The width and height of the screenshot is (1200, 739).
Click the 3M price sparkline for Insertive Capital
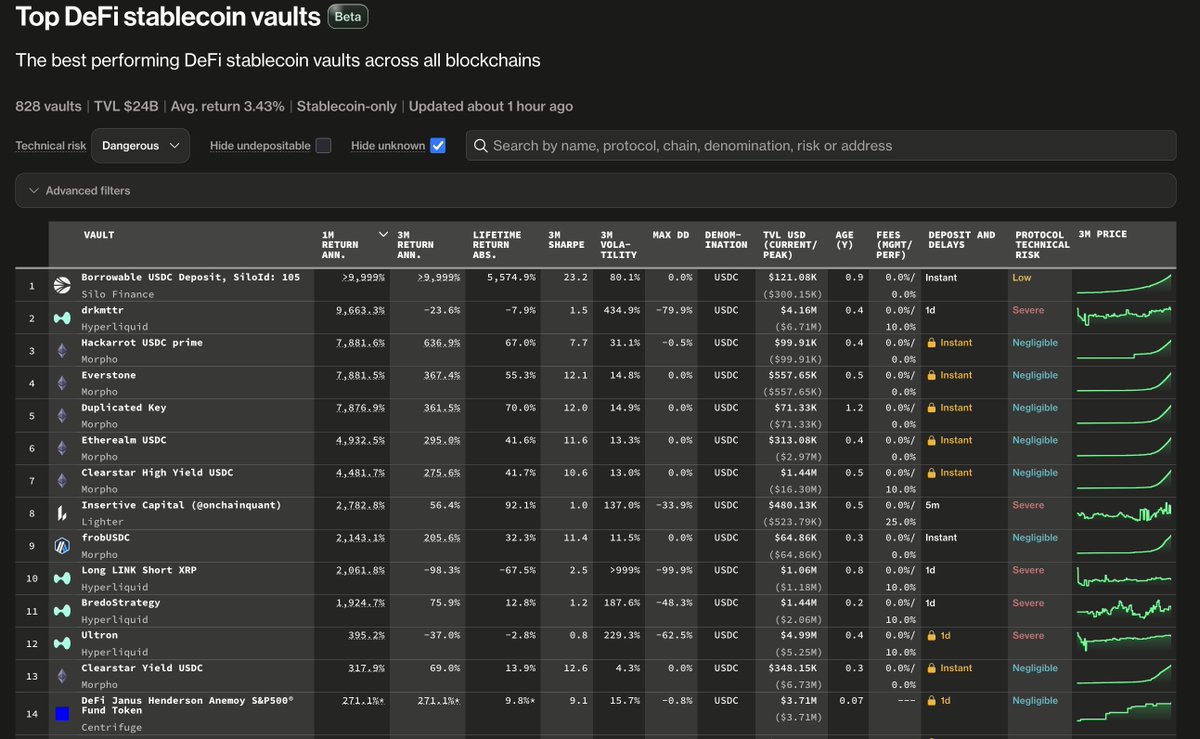(x=1123, y=513)
